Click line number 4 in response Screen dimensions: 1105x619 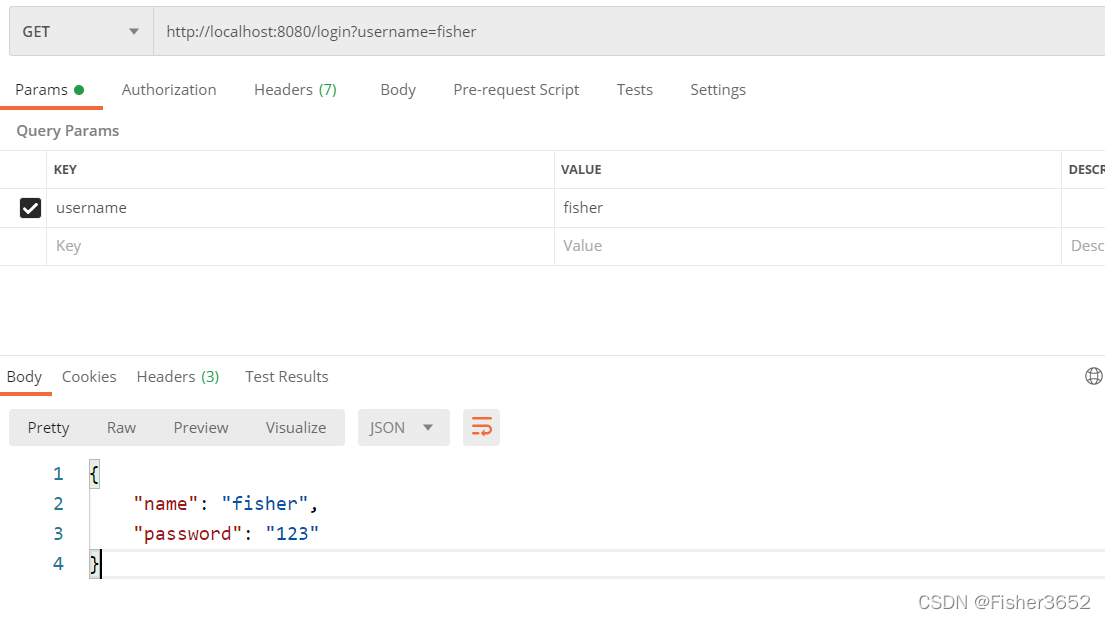click(58, 564)
